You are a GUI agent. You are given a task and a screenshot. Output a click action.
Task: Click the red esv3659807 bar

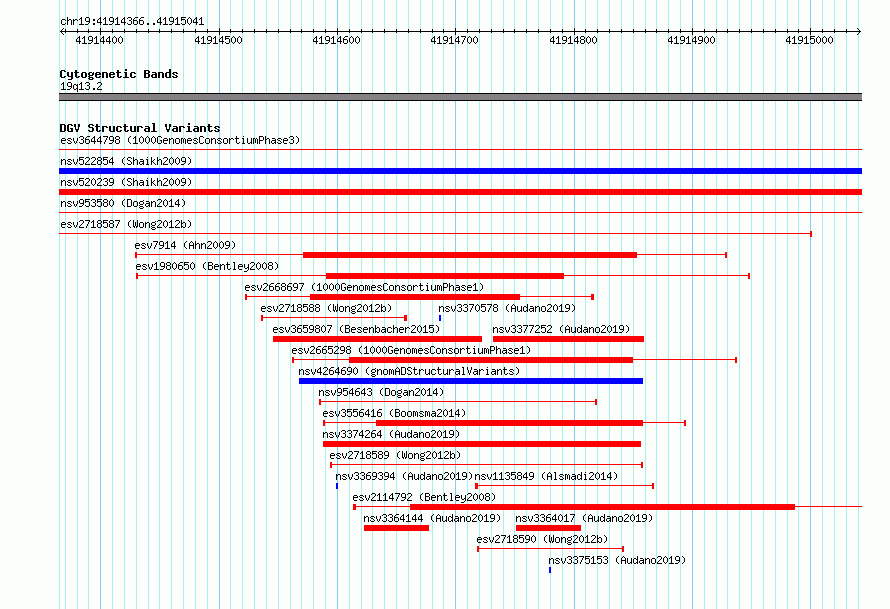[377, 339]
